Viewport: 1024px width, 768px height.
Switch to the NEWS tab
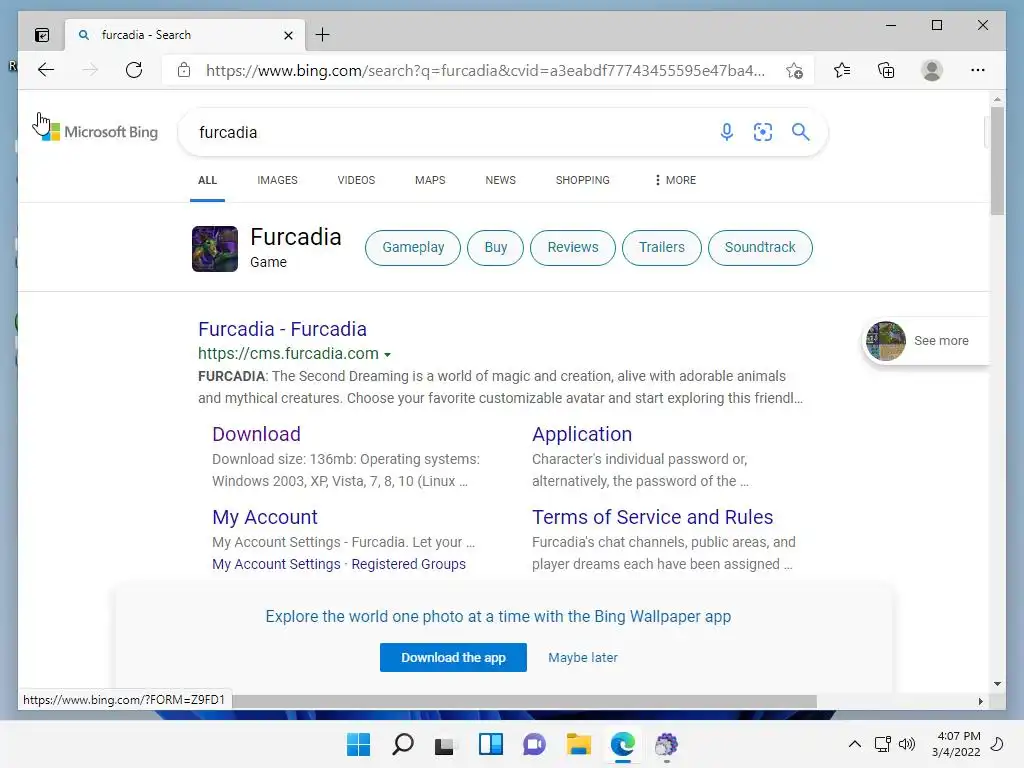tap(500, 180)
